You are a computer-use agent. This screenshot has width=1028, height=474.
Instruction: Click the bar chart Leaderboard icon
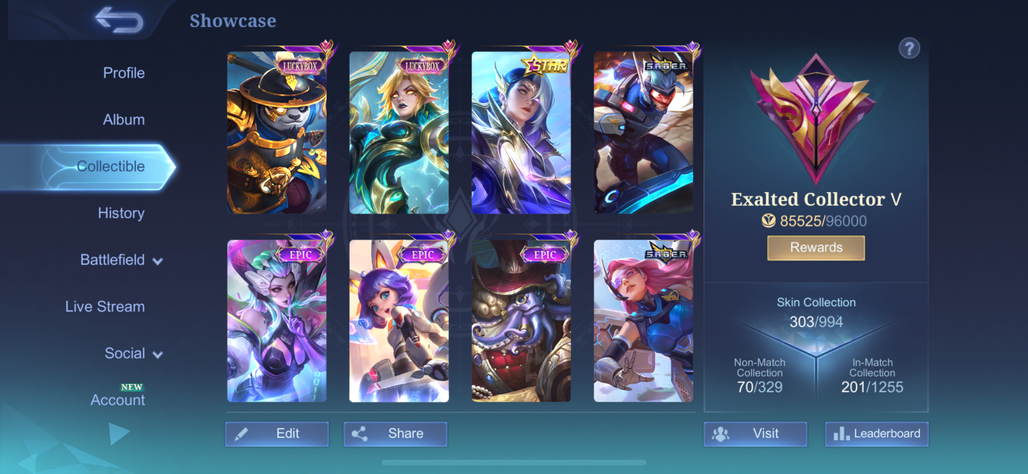[840, 433]
